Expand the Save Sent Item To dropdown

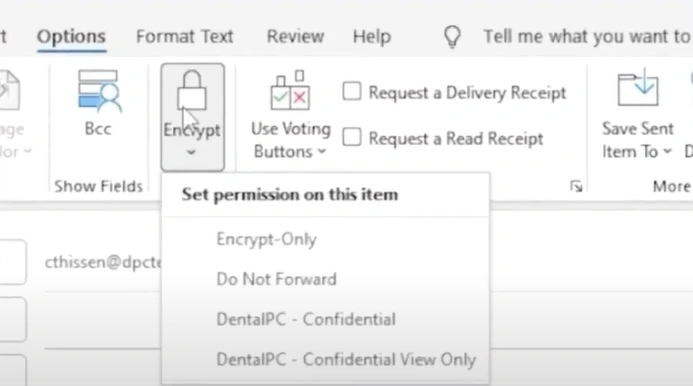667,152
